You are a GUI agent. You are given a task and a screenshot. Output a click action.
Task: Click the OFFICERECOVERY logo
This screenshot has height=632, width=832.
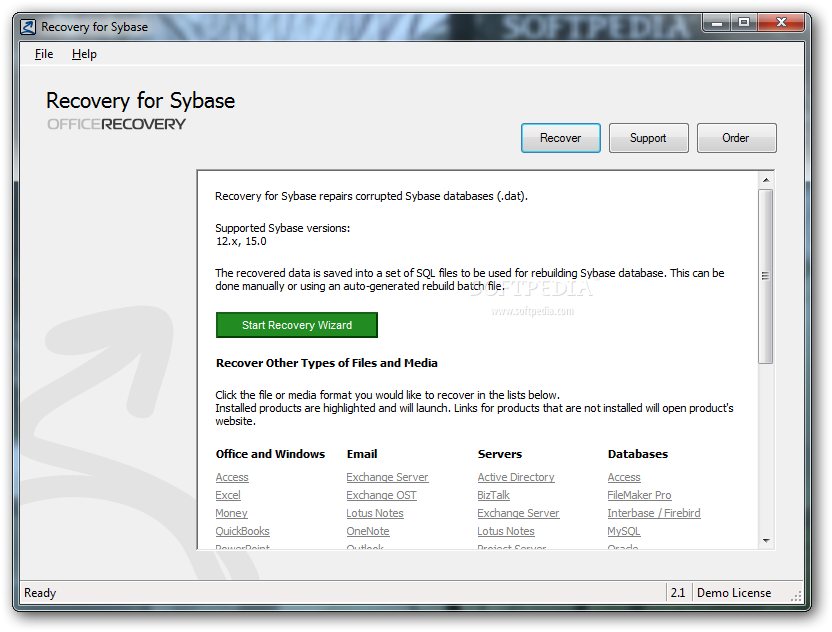coord(116,124)
